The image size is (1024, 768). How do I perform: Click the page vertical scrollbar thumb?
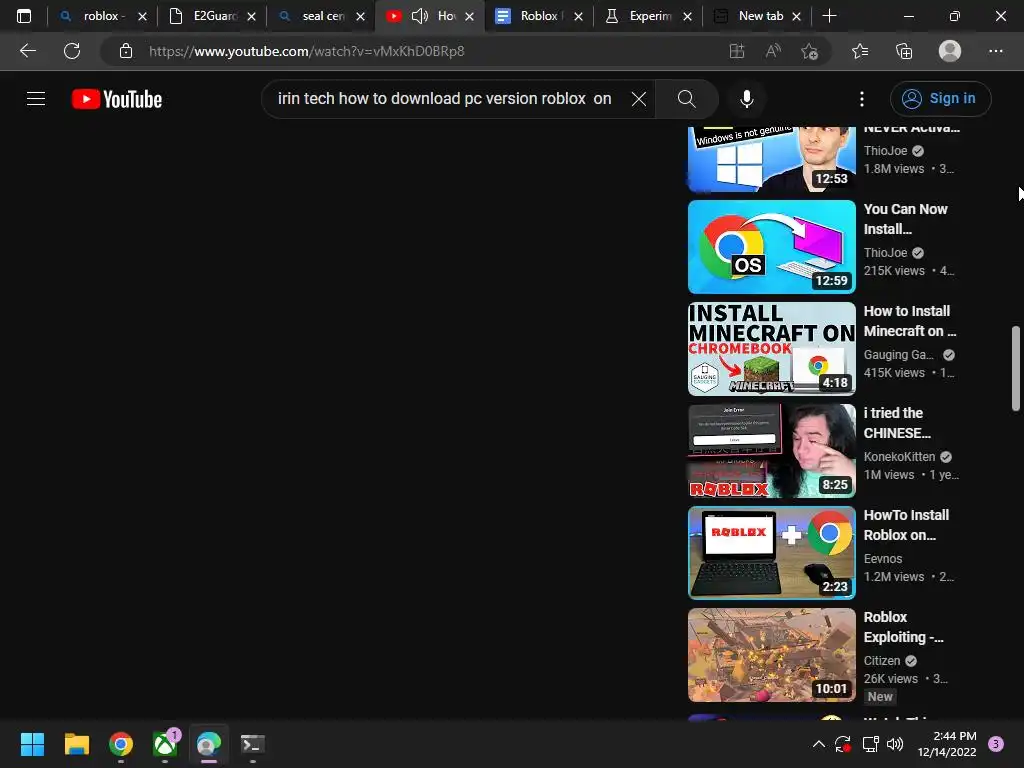click(1016, 368)
